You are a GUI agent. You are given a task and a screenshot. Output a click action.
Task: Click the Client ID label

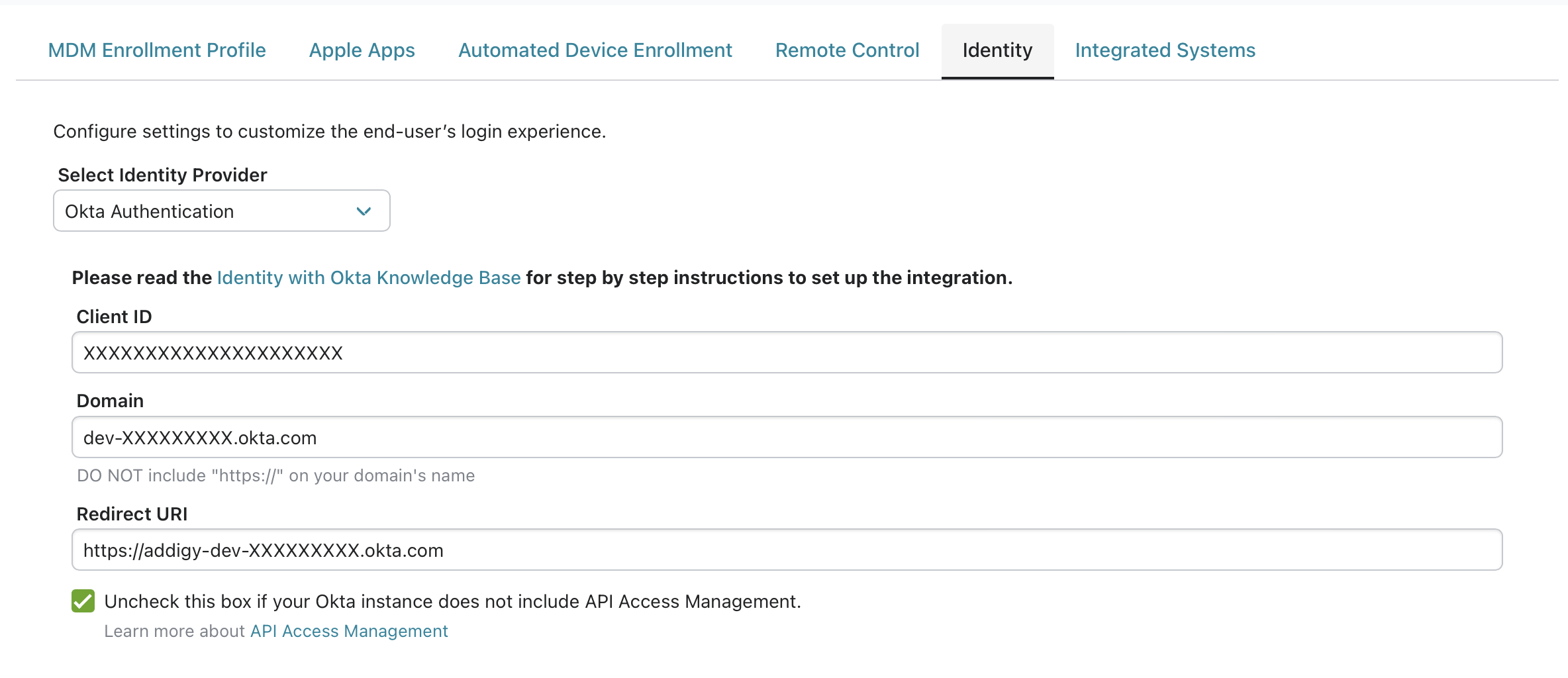114,316
